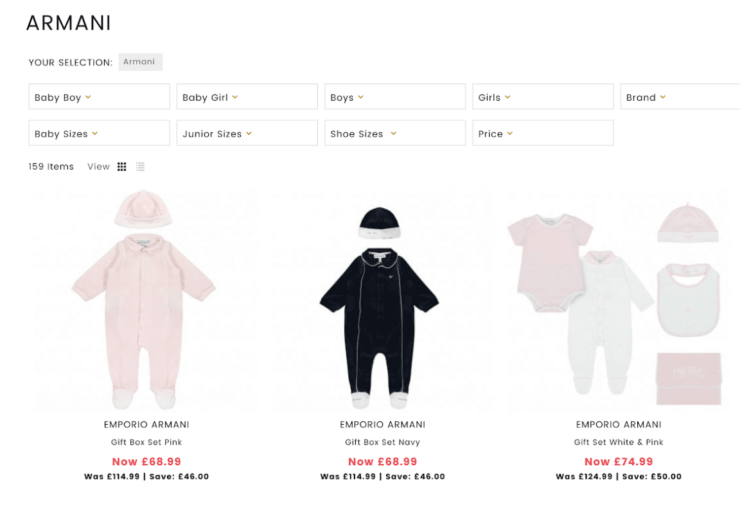Click Gift Set White & Pink link
Viewport: 740px width, 514px height.
pyautogui.click(x=619, y=442)
